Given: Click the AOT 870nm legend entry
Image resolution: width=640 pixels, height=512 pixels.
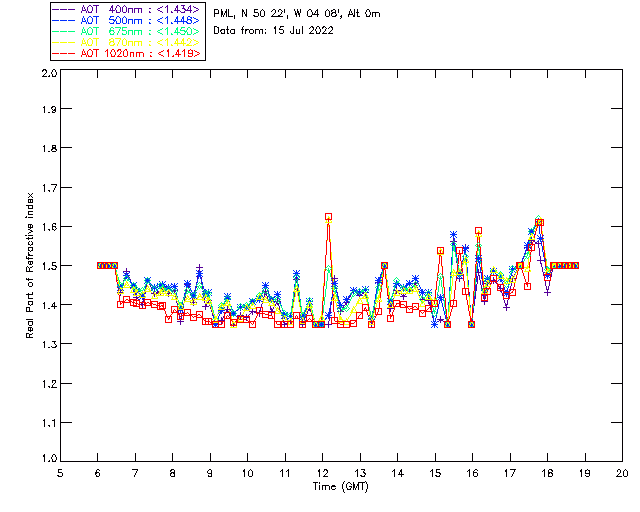Looking at the screenshot, I should (x=127, y=42).
